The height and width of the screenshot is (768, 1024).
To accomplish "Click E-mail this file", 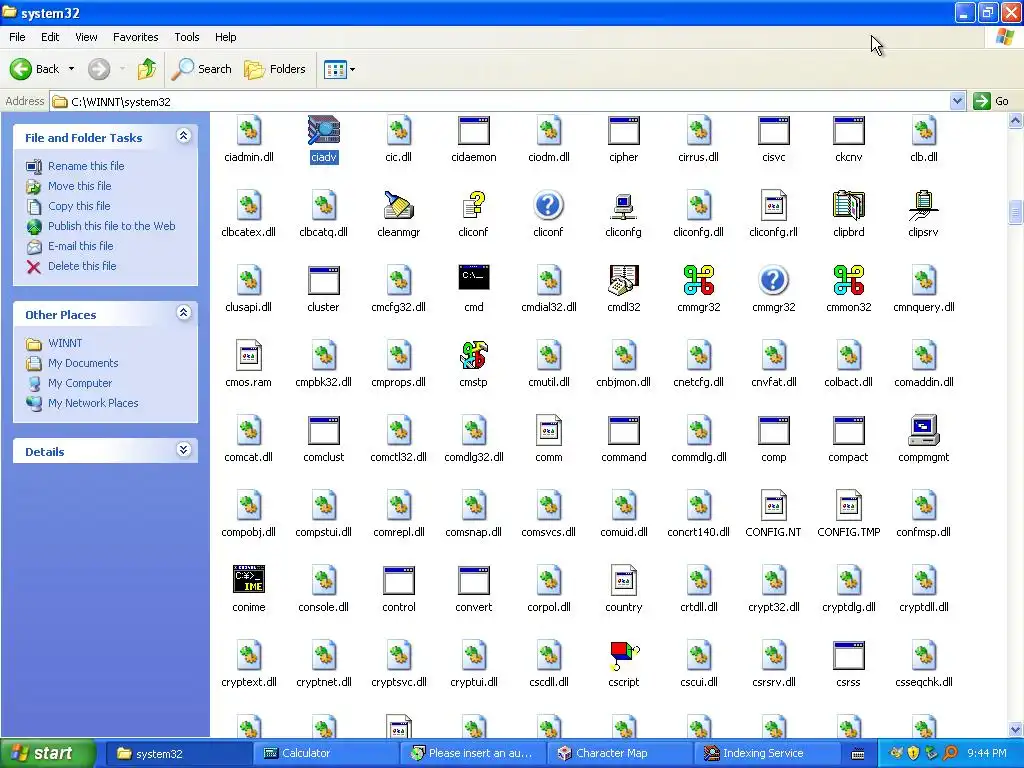I will pos(80,246).
